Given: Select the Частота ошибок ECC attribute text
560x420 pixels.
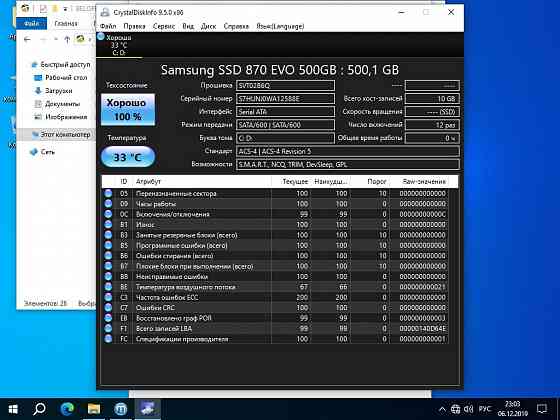Looking at the screenshot, I should click(x=167, y=297).
